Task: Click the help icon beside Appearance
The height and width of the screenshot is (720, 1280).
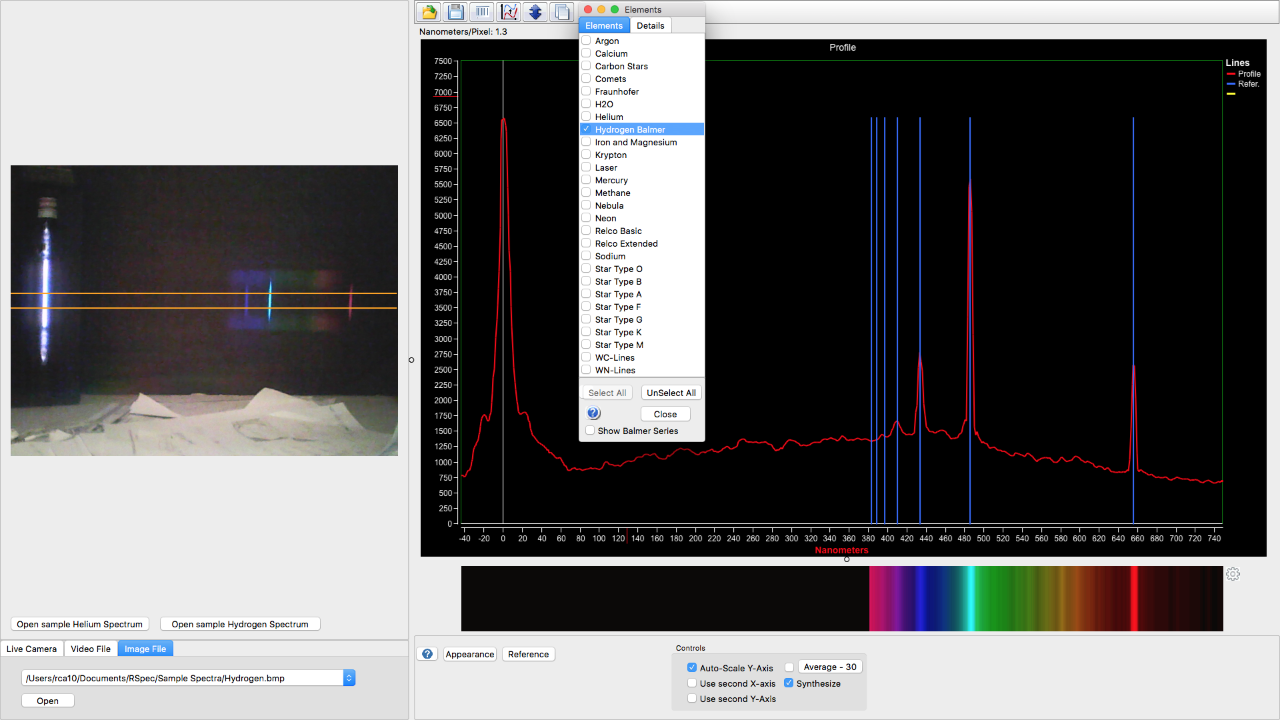Action: [428, 654]
